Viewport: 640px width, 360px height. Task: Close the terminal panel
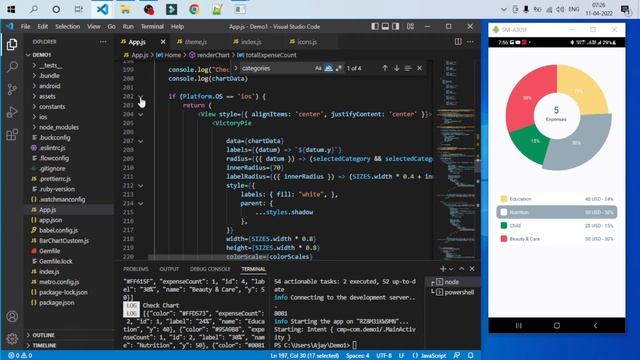[472, 269]
